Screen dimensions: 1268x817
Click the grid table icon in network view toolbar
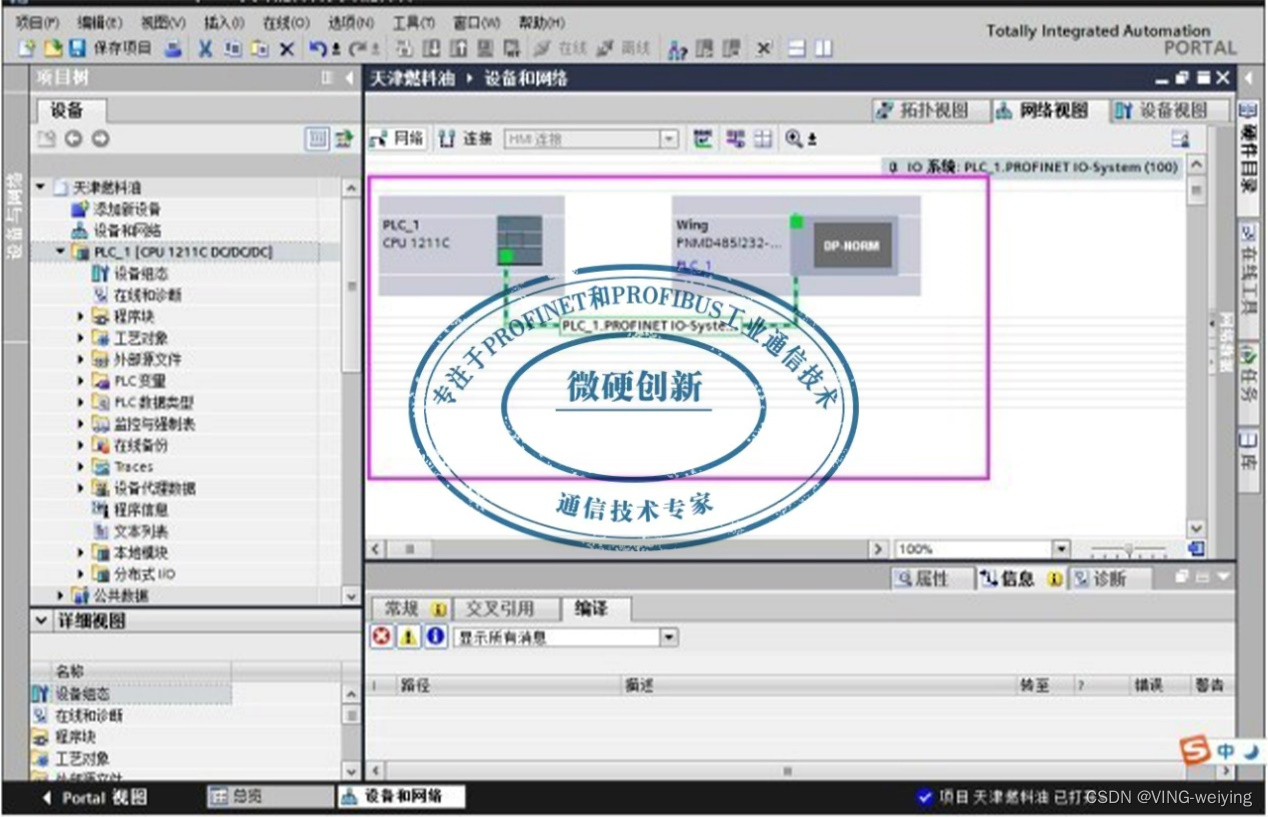click(764, 139)
